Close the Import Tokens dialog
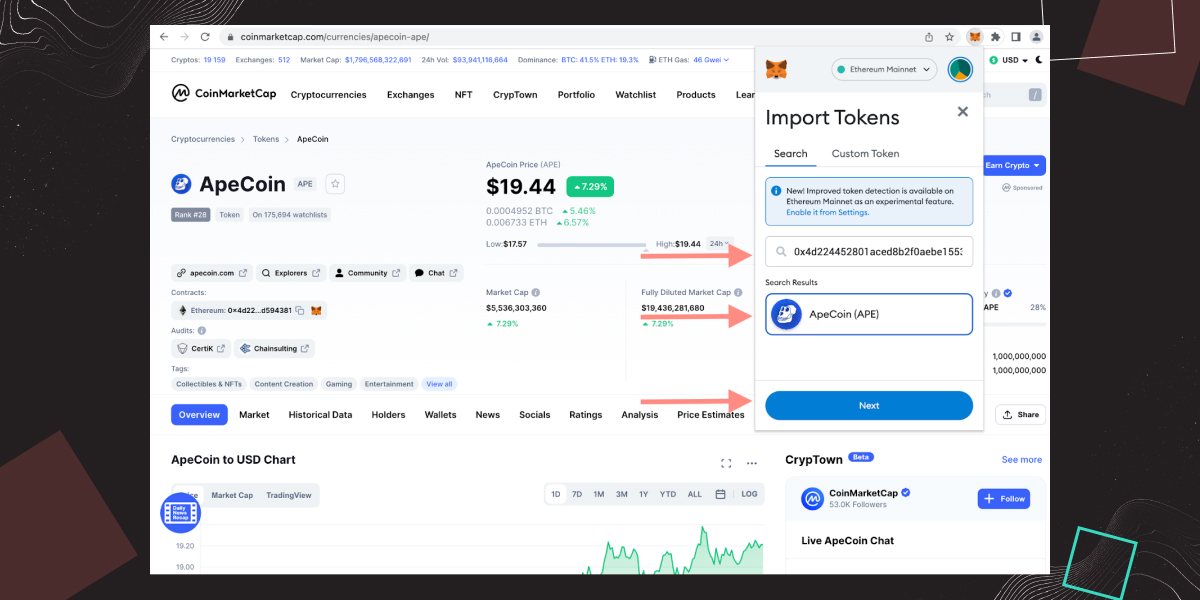This screenshot has height=600, width=1200. click(x=963, y=112)
